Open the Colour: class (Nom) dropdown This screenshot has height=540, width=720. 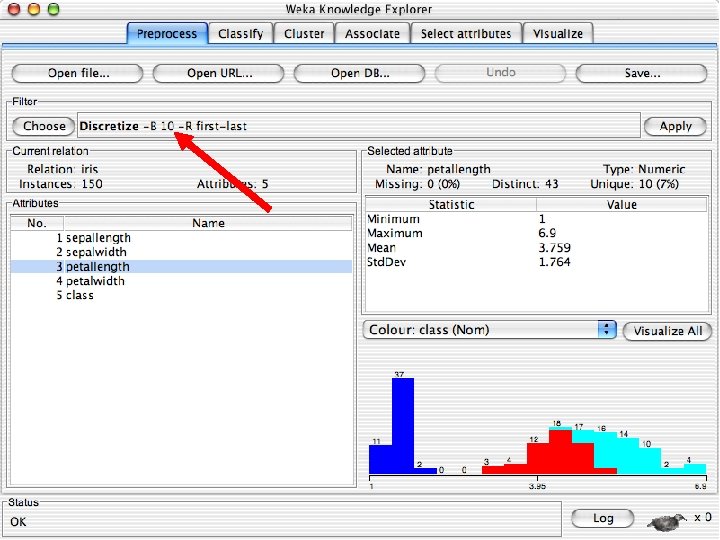[x=489, y=330]
